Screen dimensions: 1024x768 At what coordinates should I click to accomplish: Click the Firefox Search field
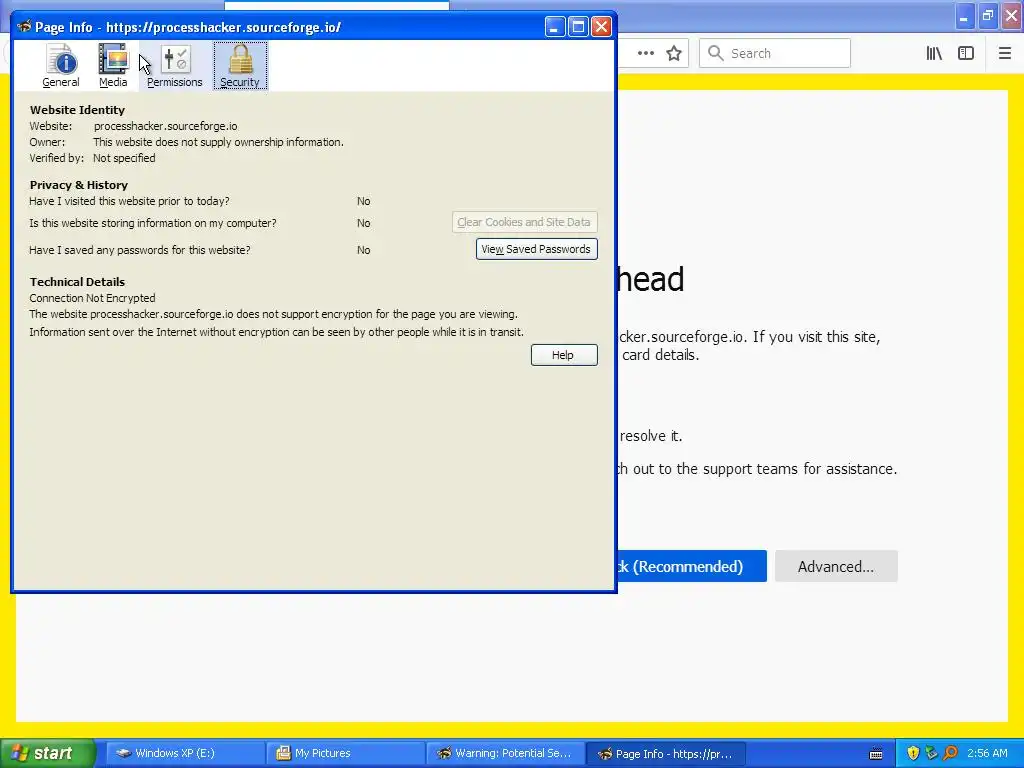[x=775, y=53]
